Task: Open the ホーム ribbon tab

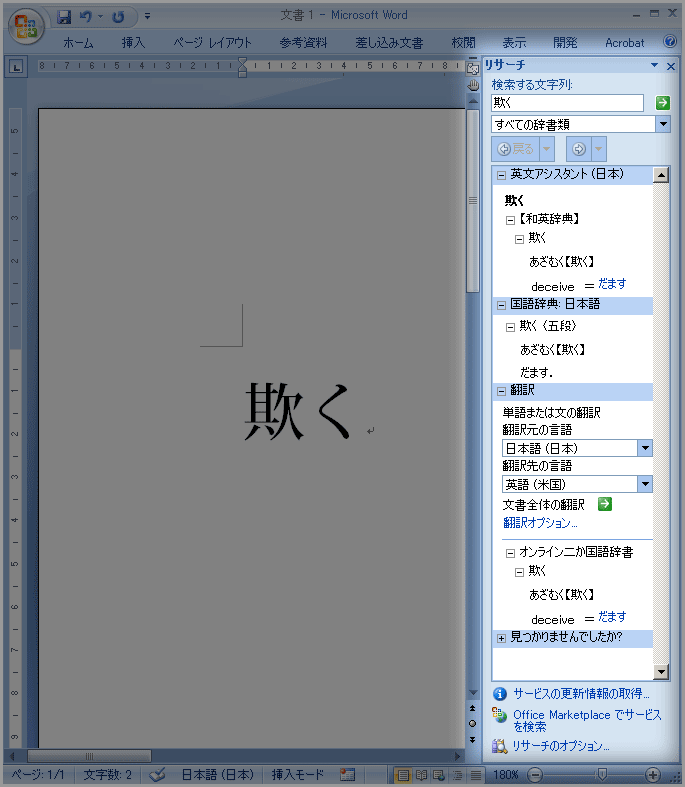Action: tap(78, 43)
